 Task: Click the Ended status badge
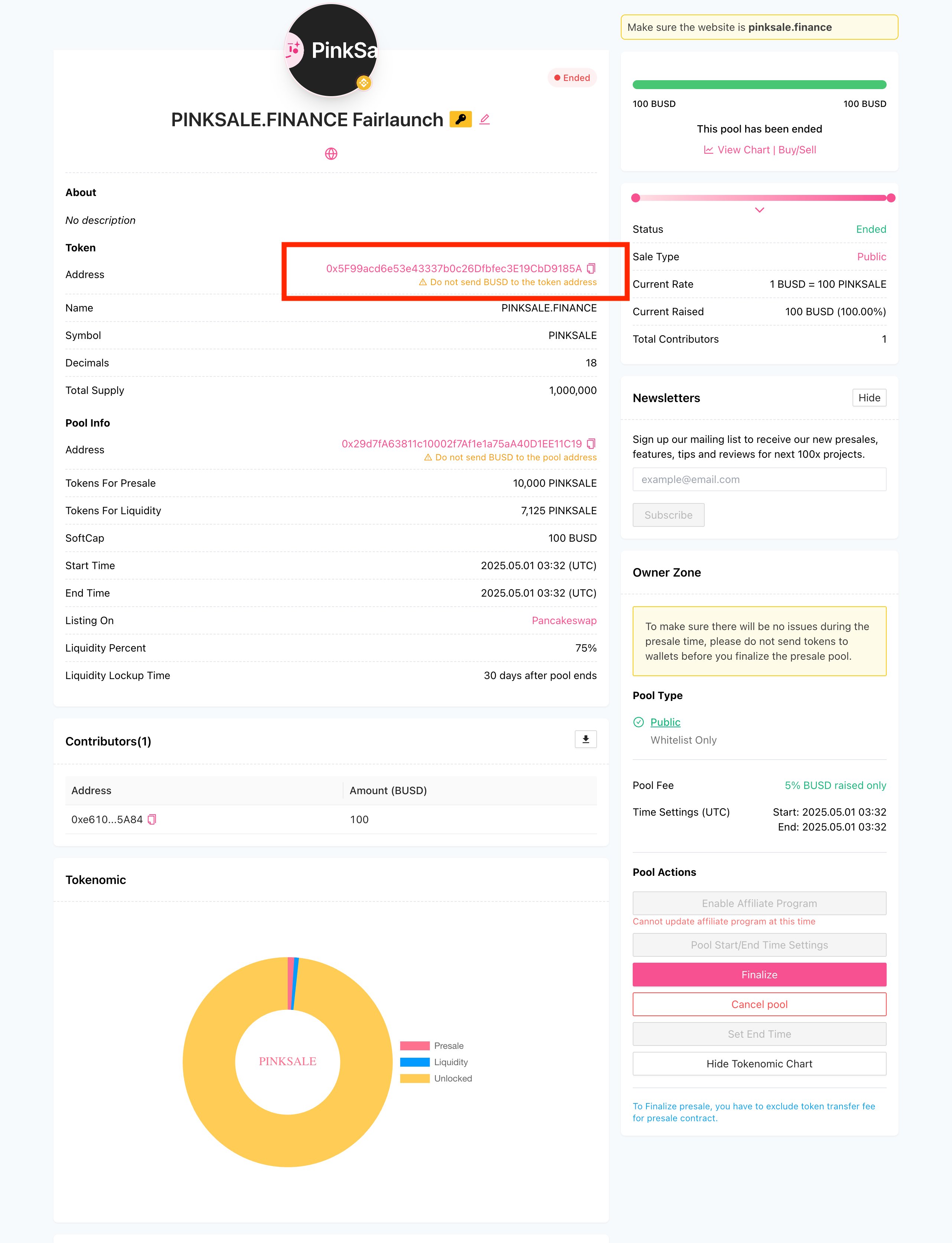click(x=572, y=78)
